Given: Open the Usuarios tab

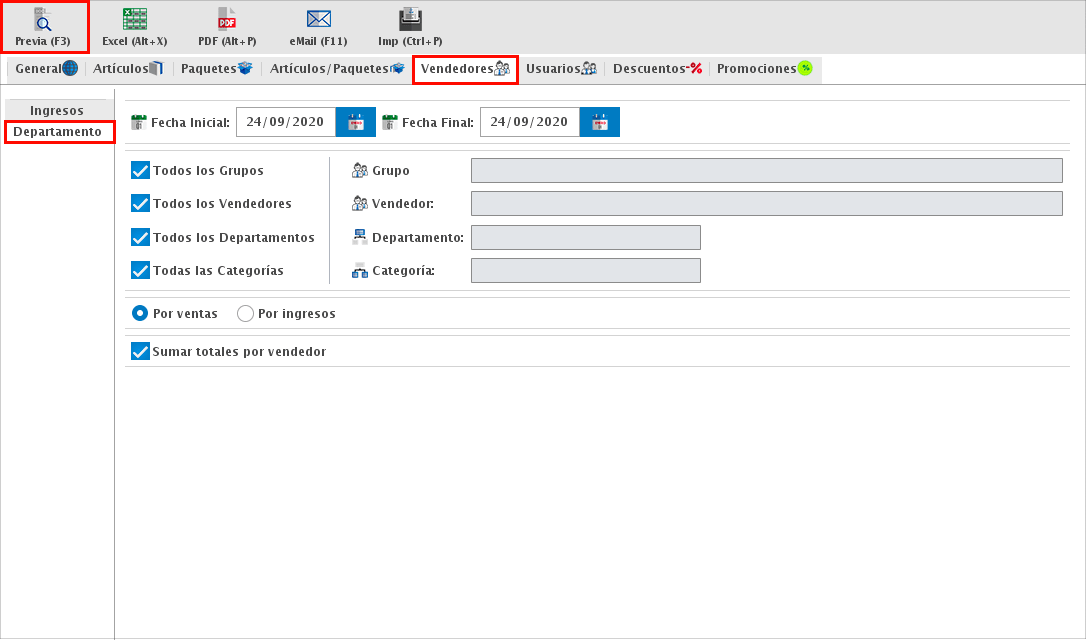Looking at the screenshot, I should coord(560,69).
